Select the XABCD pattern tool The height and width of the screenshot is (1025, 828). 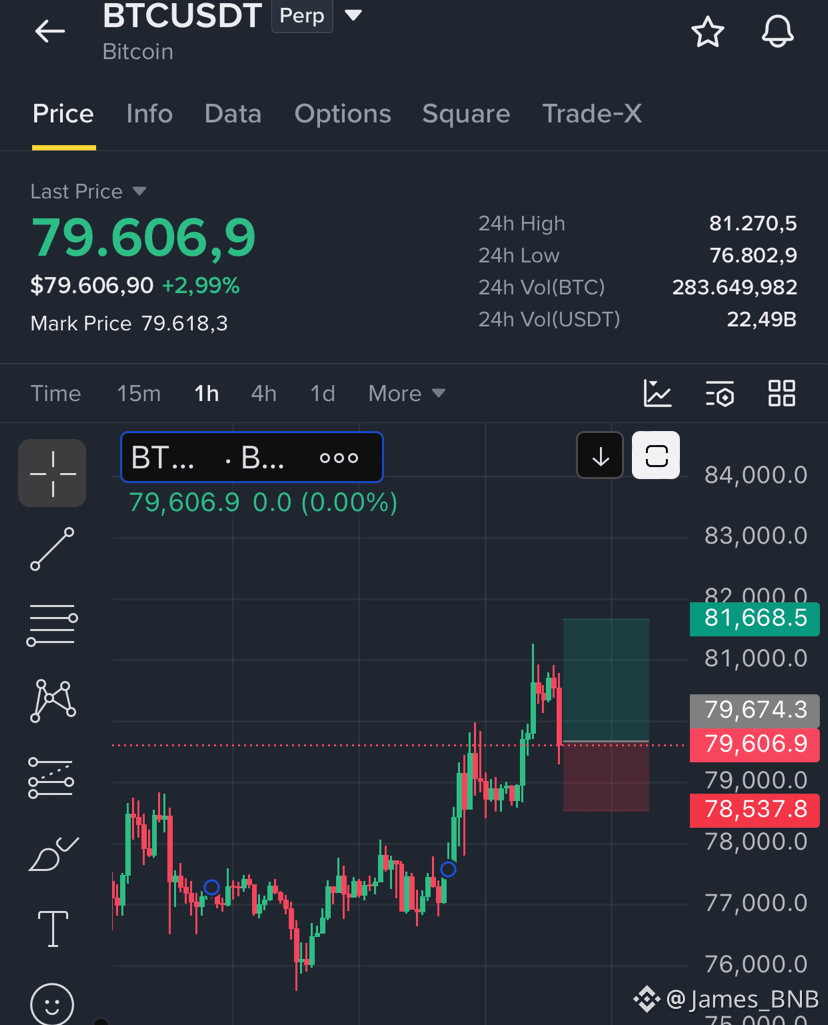[53, 701]
